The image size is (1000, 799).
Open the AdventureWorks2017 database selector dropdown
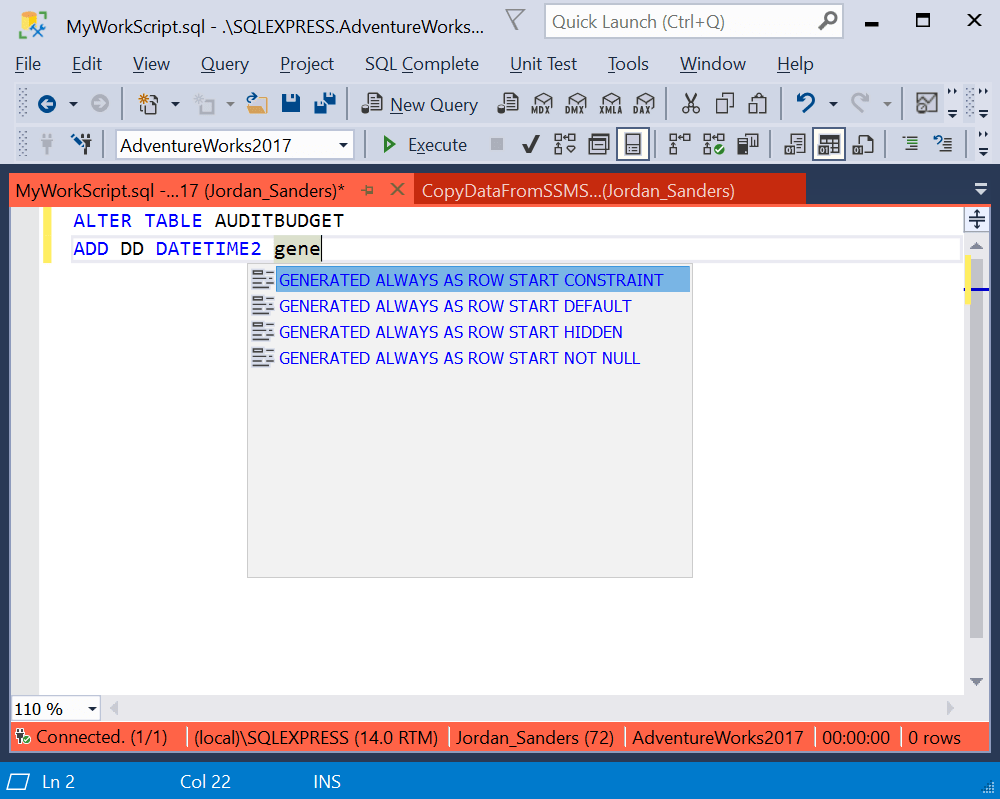click(344, 144)
